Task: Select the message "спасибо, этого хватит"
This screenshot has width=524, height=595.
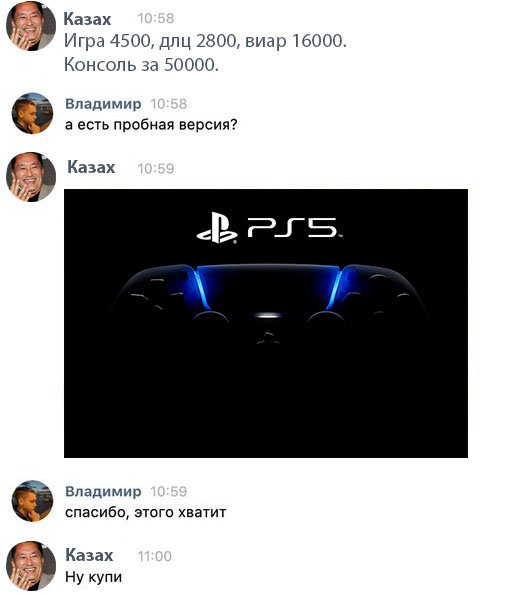Action: [146, 512]
